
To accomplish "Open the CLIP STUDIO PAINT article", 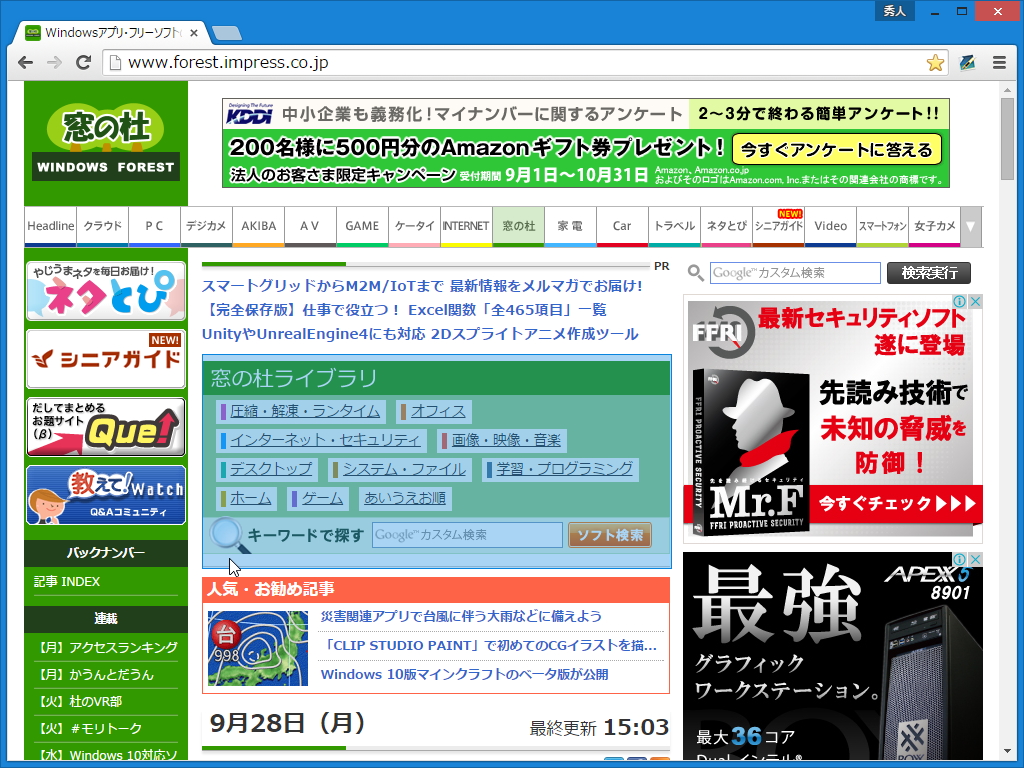I will click(x=489, y=645).
